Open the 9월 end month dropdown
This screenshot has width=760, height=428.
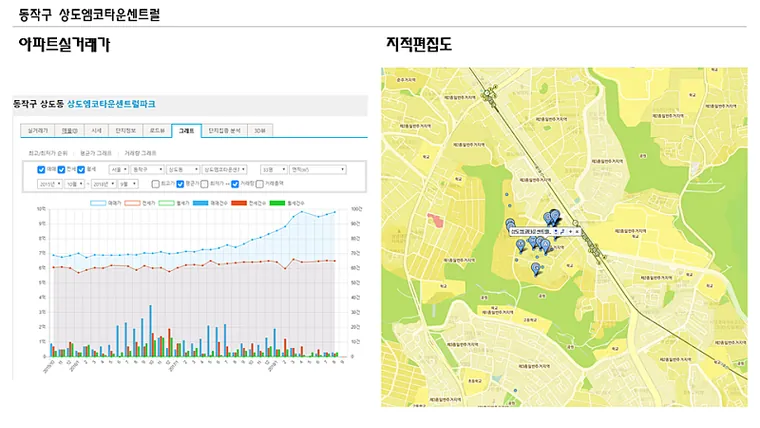(x=128, y=184)
